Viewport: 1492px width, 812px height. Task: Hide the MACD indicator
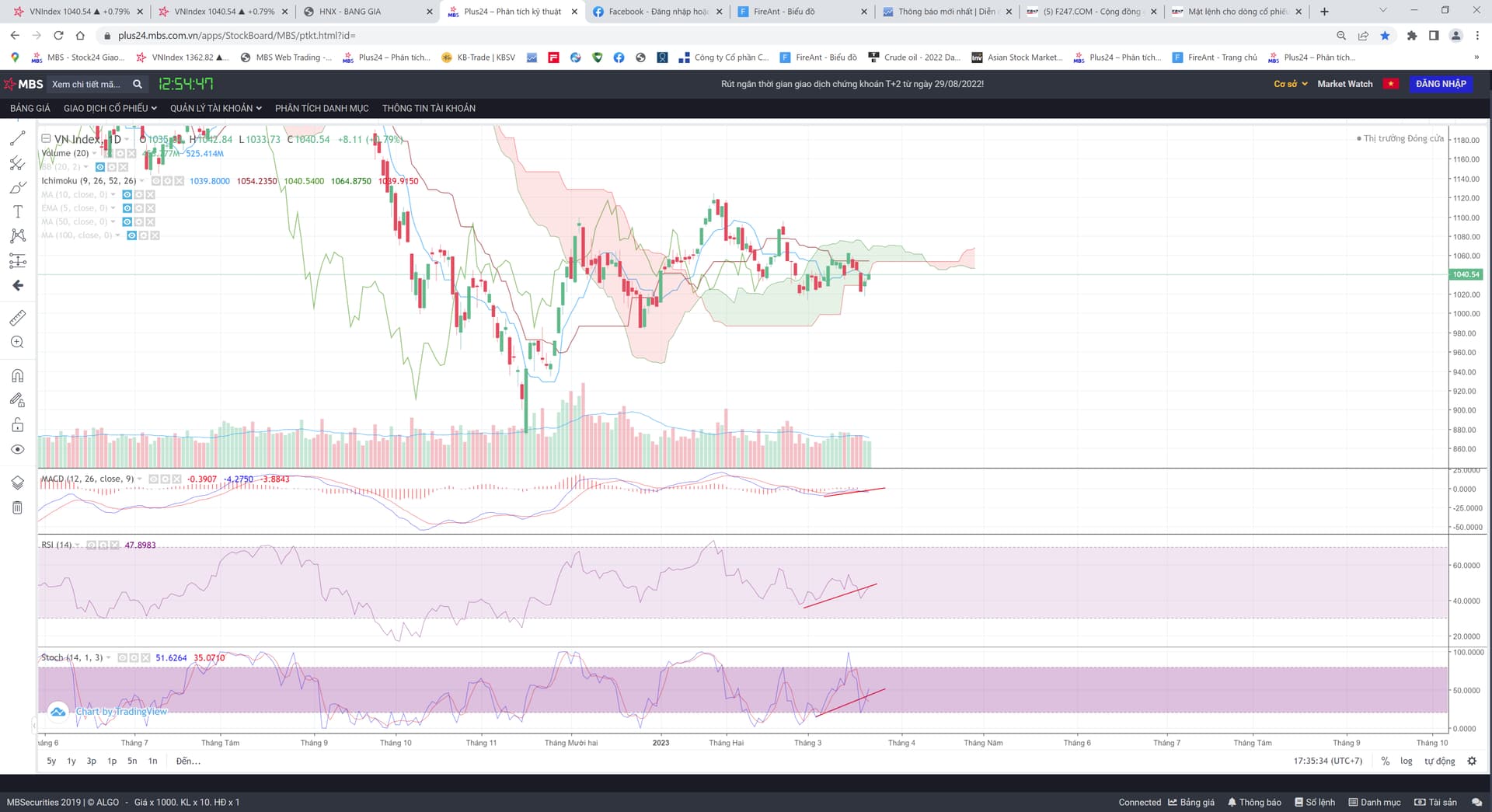point(153,479)
